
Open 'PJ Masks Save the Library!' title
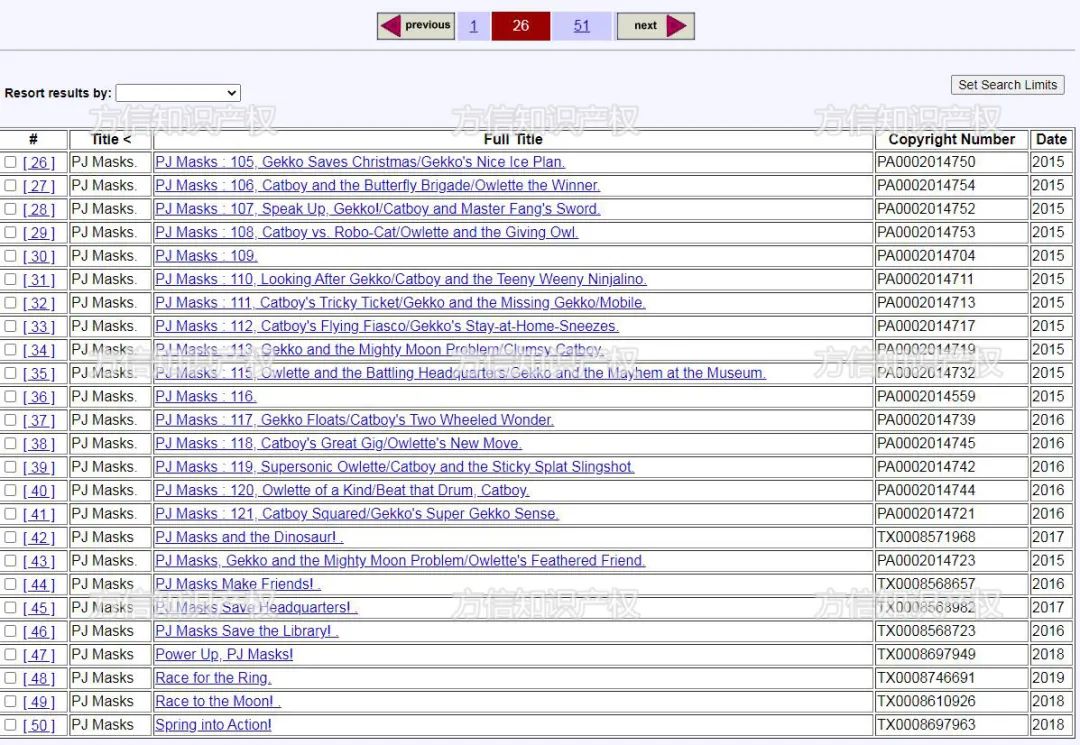pyautogui.click(x=247, y=631)
